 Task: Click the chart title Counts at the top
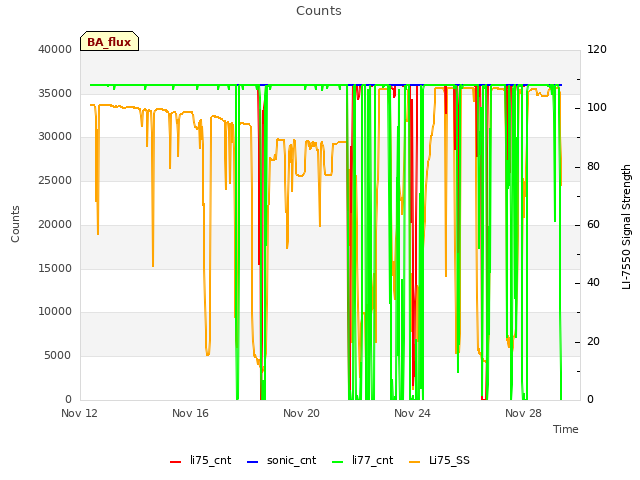(319, 11)
